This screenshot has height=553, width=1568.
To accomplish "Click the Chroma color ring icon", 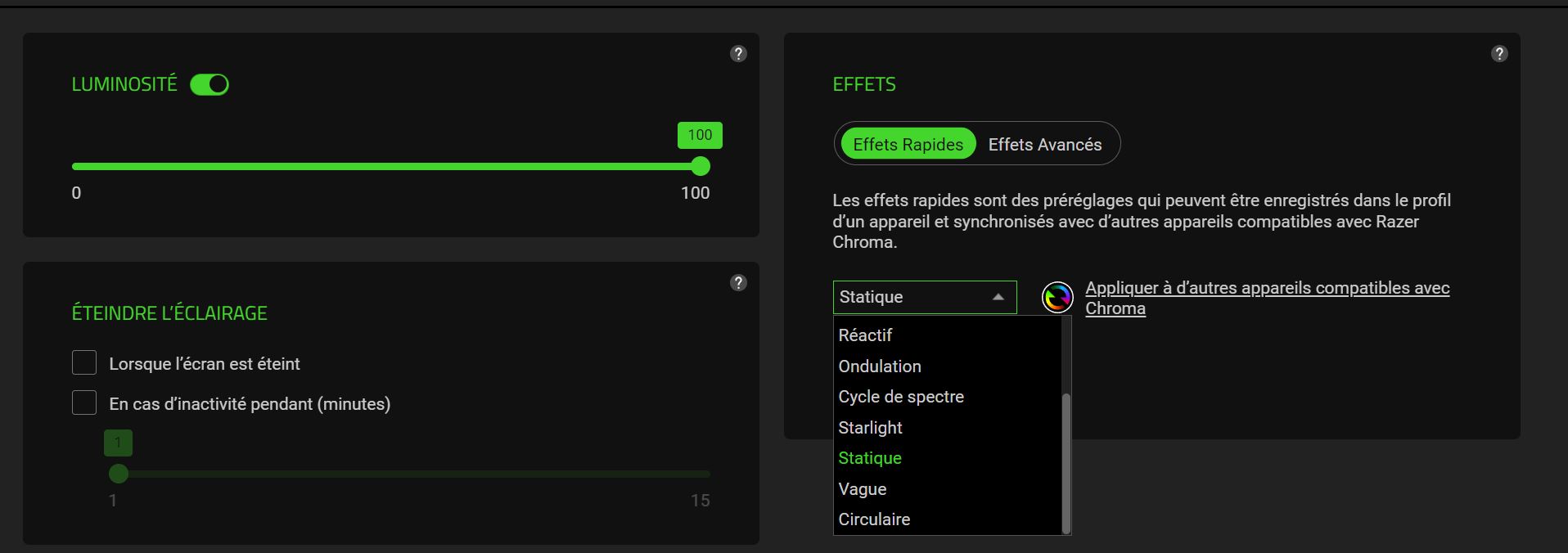I will [x=1057, y=297].
